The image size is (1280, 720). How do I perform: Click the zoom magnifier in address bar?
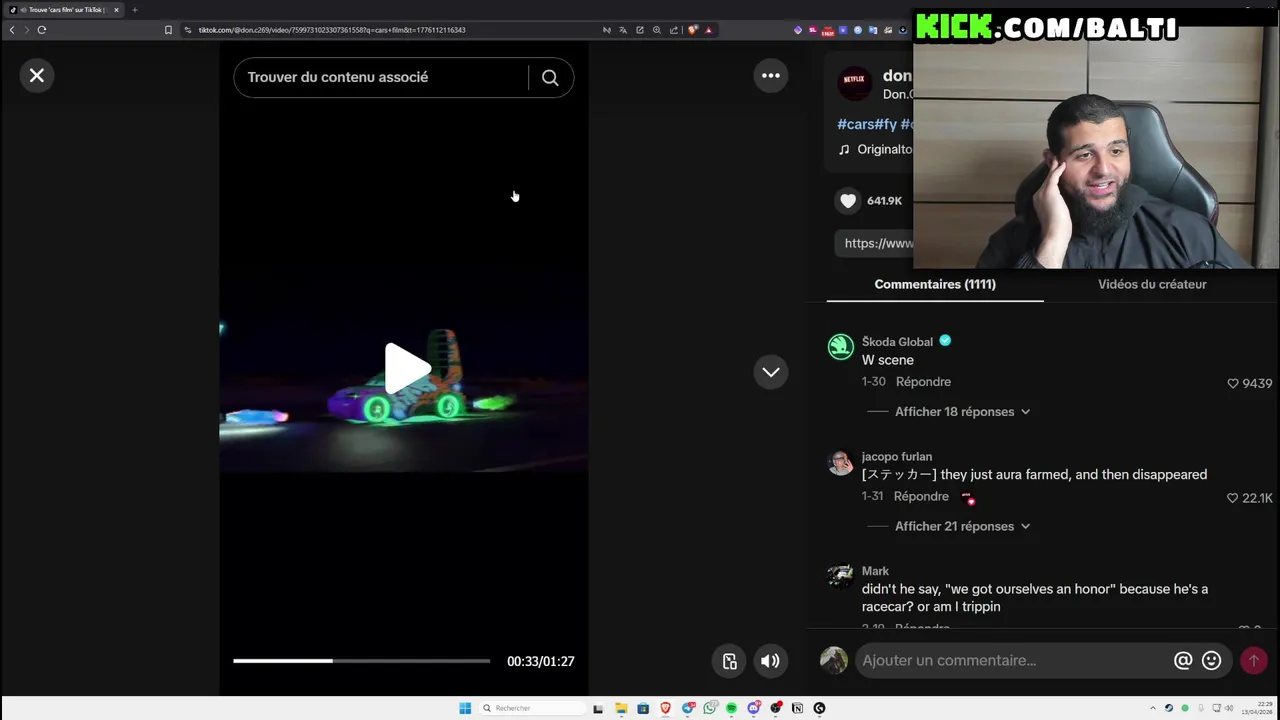657,30
